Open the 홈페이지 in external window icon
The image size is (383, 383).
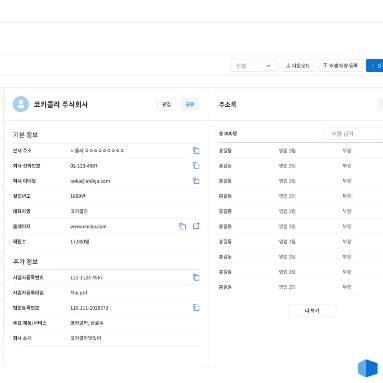[196, 226]
